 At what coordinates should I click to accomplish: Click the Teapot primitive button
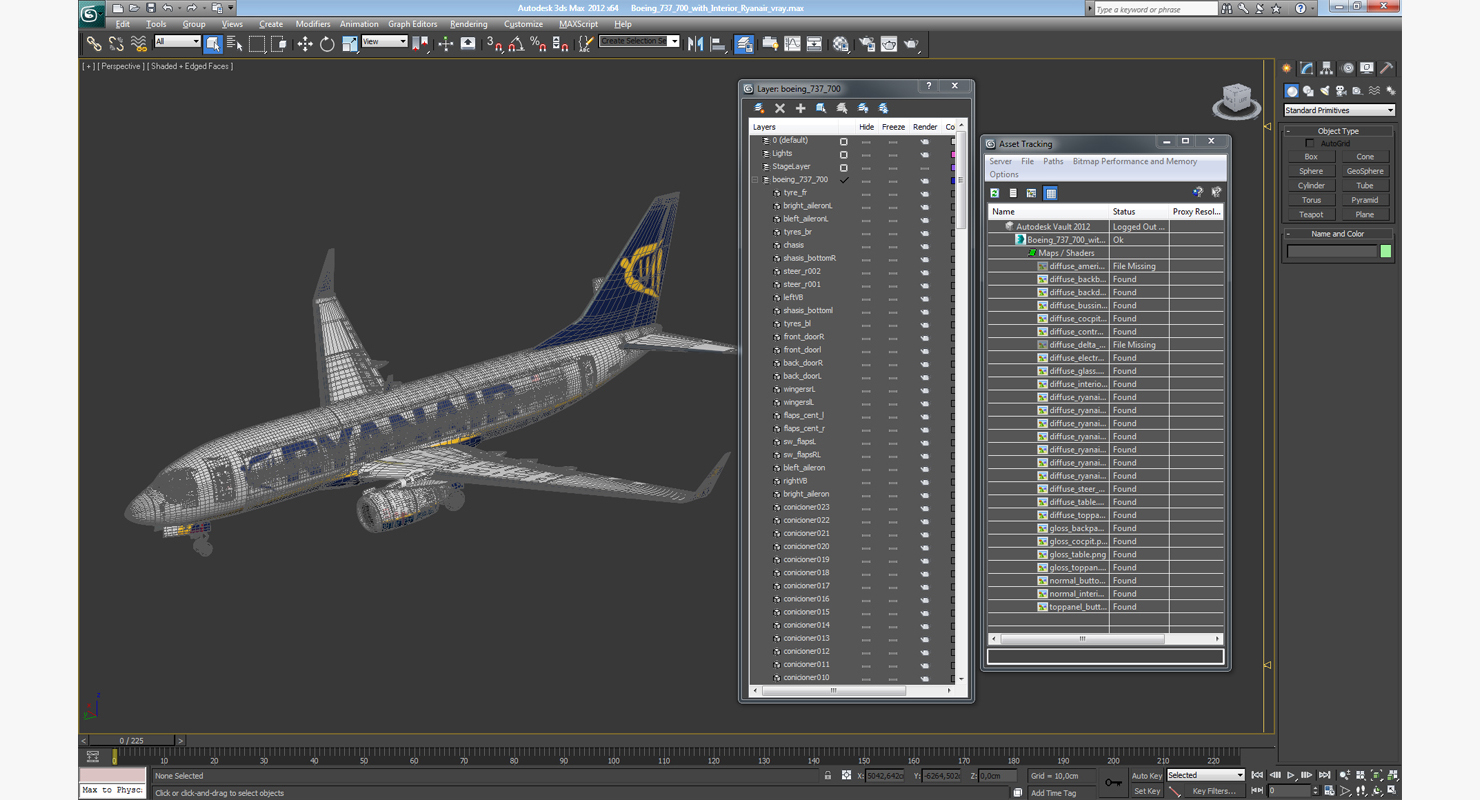(x=1311, y=214)
